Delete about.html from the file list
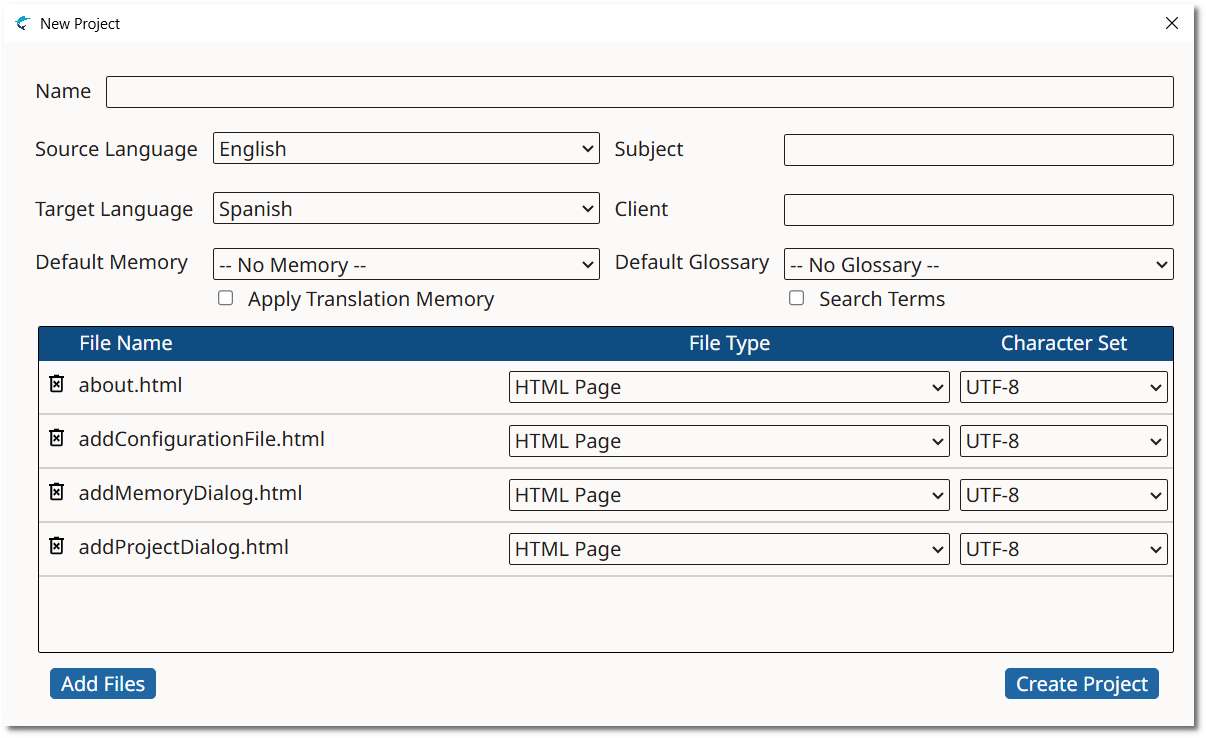 coord(57,384)
